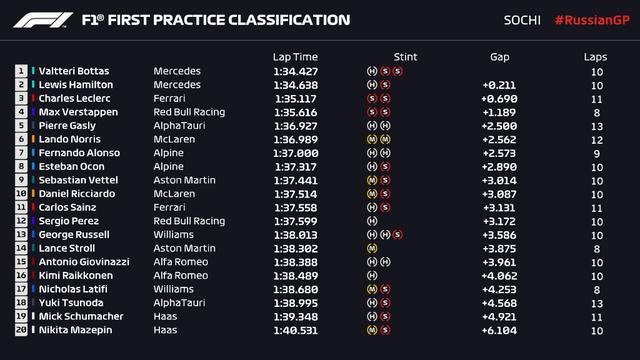Click the Lap Time column header
Viewport: 640px width, 360px height.
tap(295, 57)
